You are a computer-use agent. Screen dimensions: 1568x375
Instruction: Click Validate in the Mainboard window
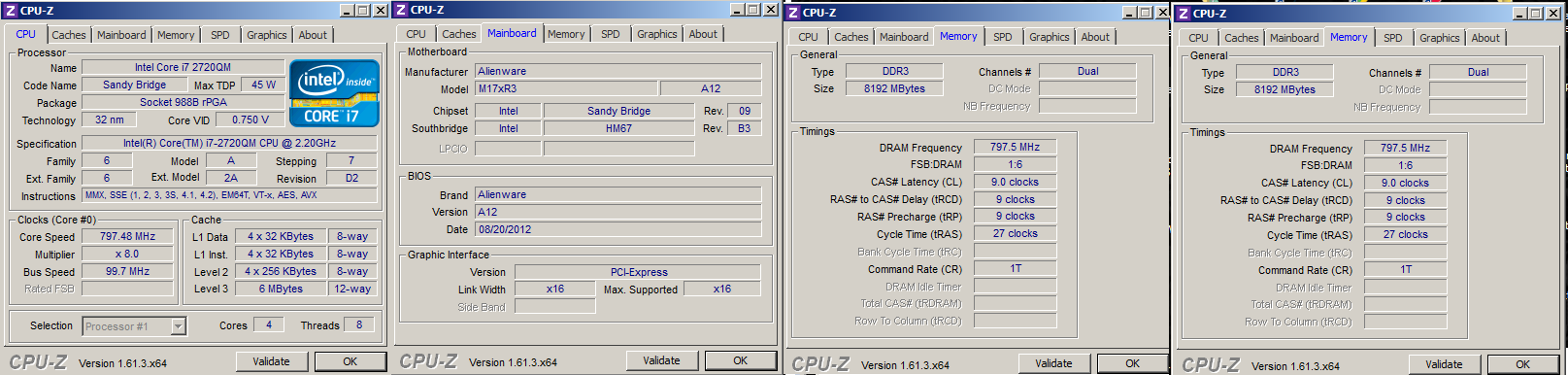[x=662, y=360]
